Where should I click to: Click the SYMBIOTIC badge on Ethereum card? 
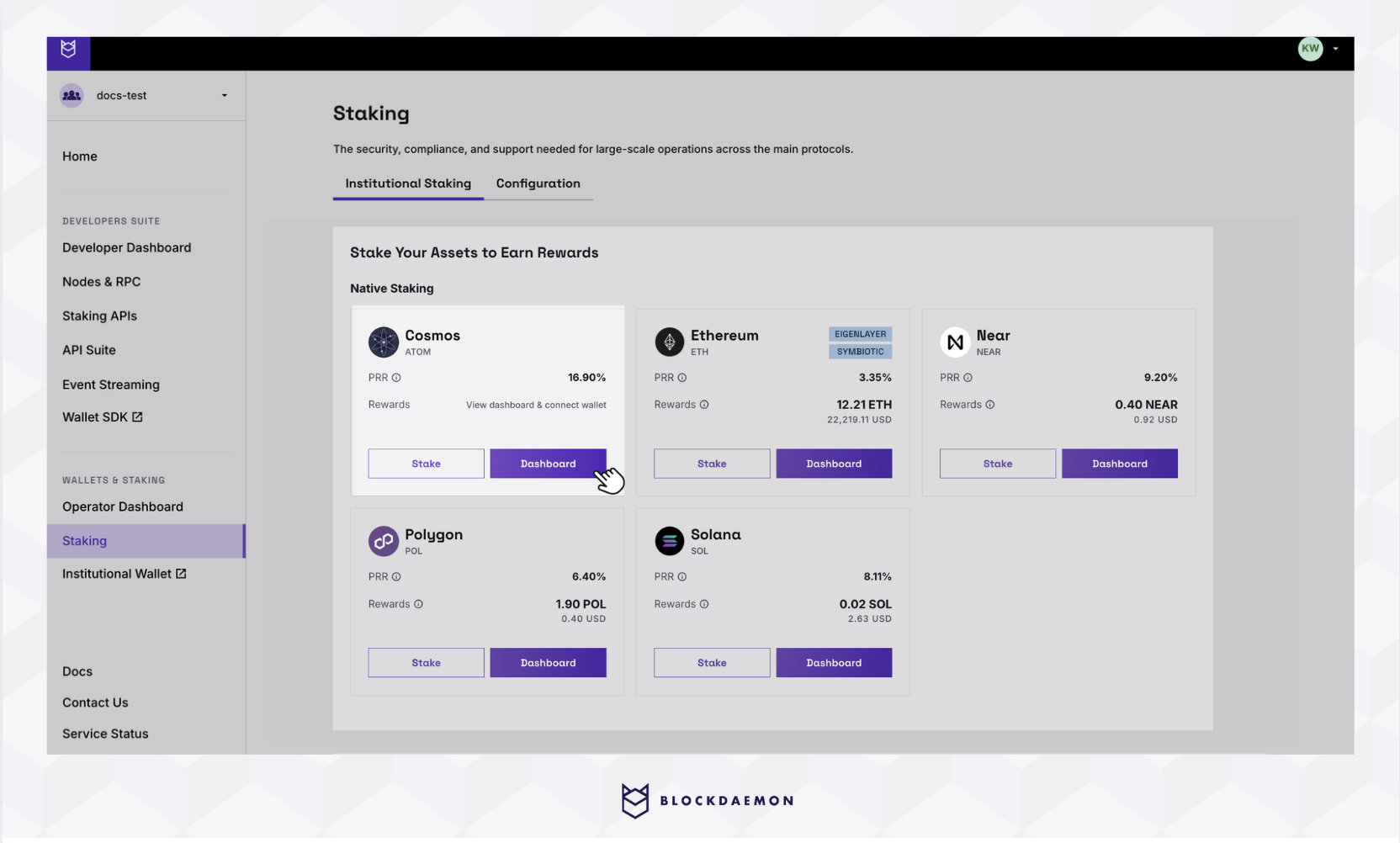point(860,352)
